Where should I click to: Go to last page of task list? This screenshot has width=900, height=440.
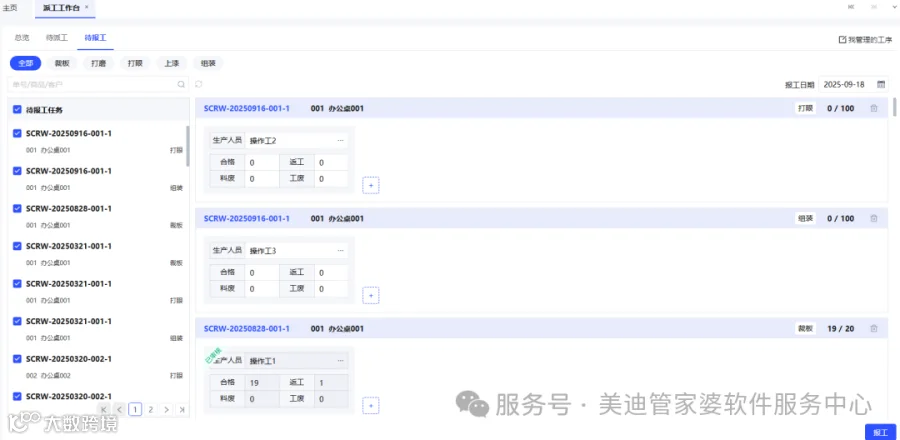coord(181,410)
